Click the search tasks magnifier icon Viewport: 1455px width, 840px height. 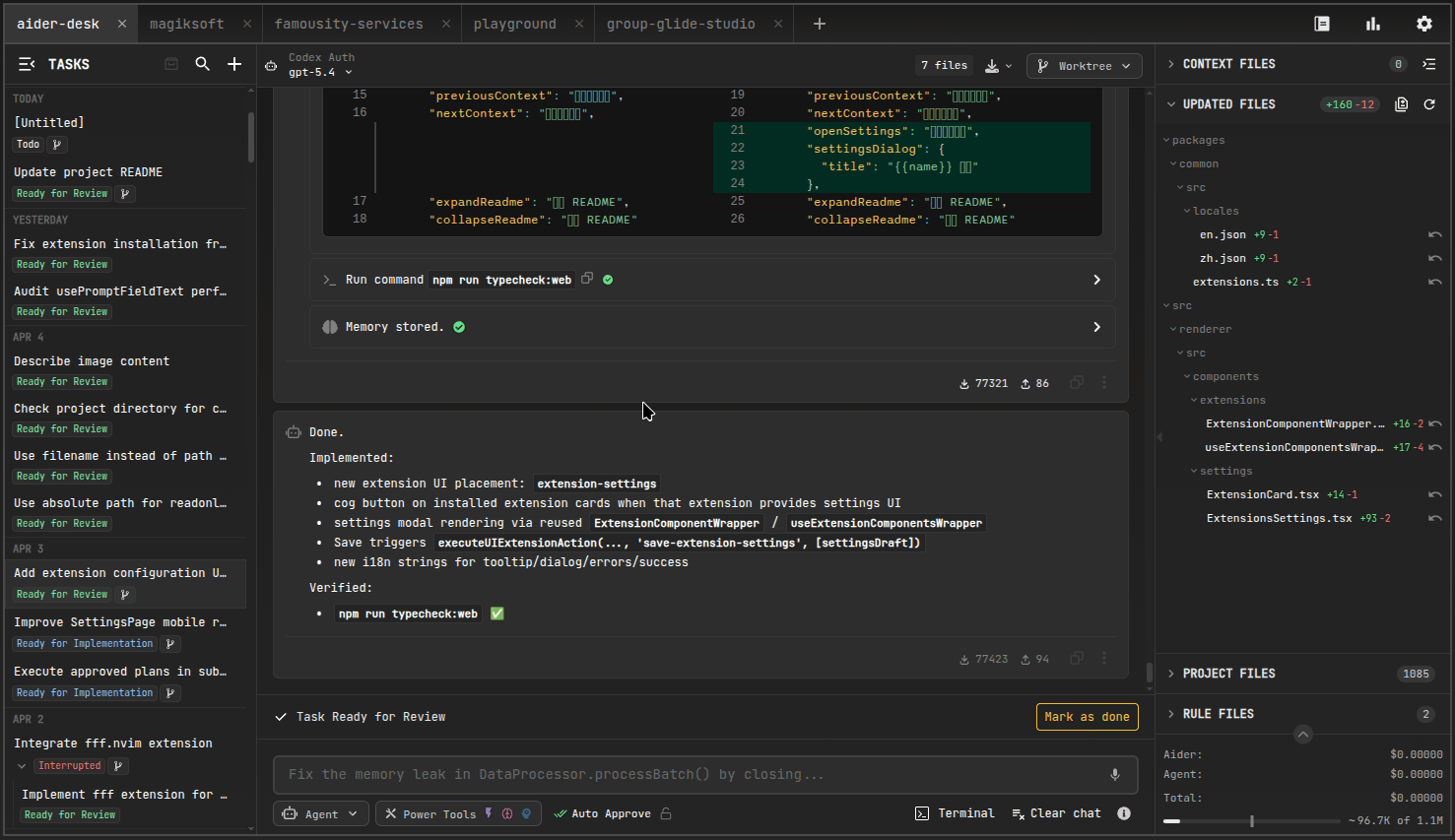tap(203, 64)
